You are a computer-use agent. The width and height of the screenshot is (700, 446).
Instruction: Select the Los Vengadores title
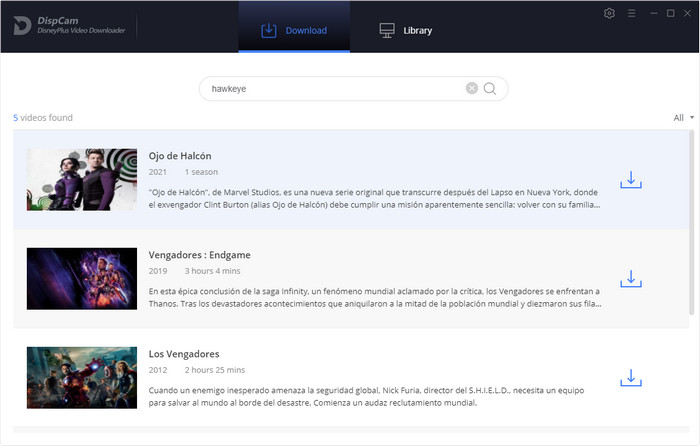184,354
